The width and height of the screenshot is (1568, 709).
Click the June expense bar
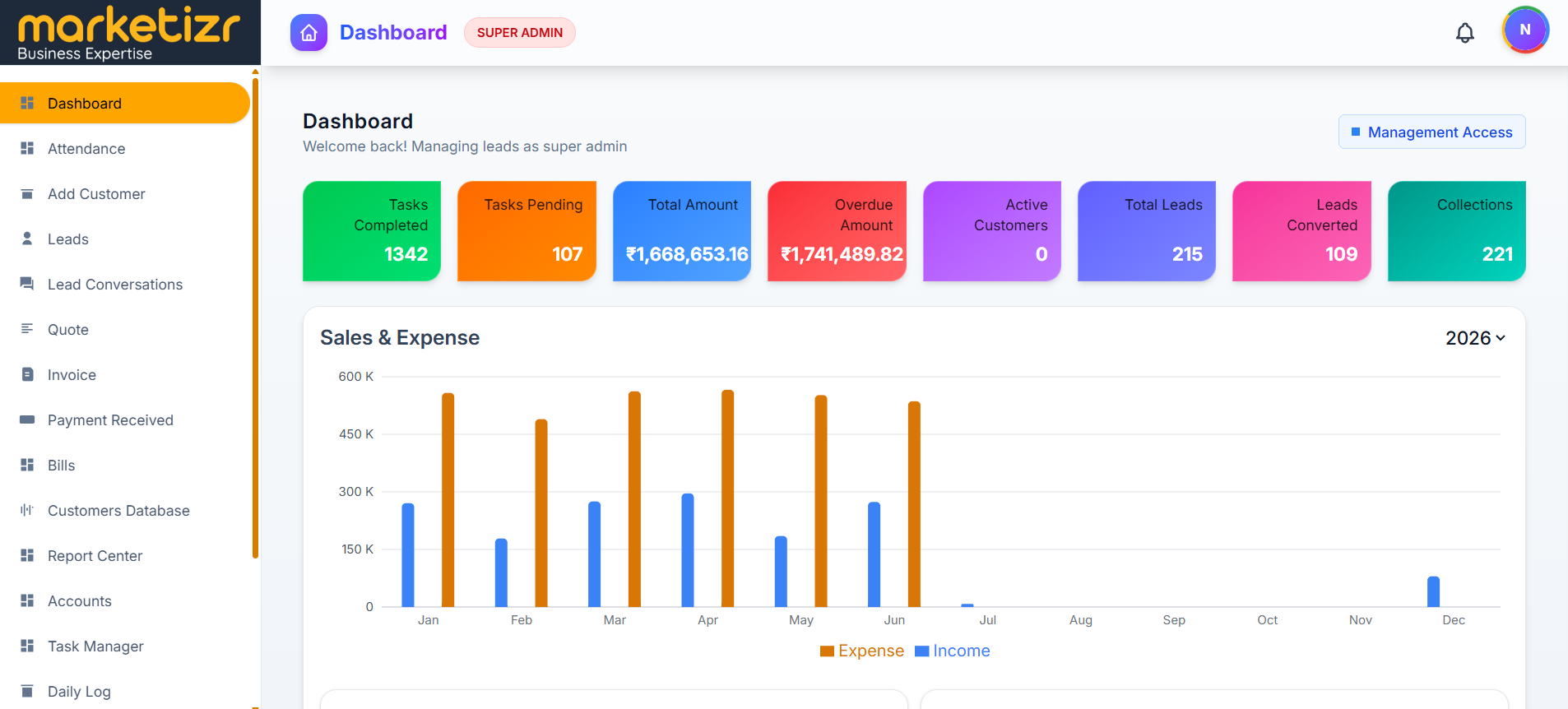pos(914,504)
